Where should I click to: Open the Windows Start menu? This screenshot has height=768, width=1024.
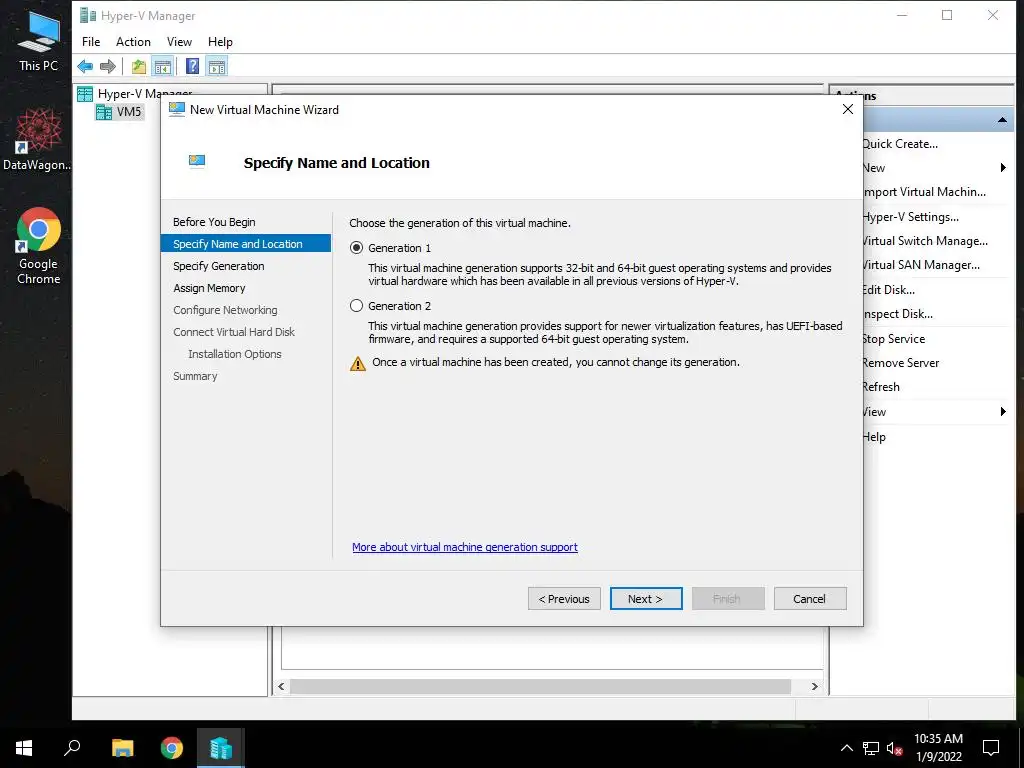[x=24, y=748]
